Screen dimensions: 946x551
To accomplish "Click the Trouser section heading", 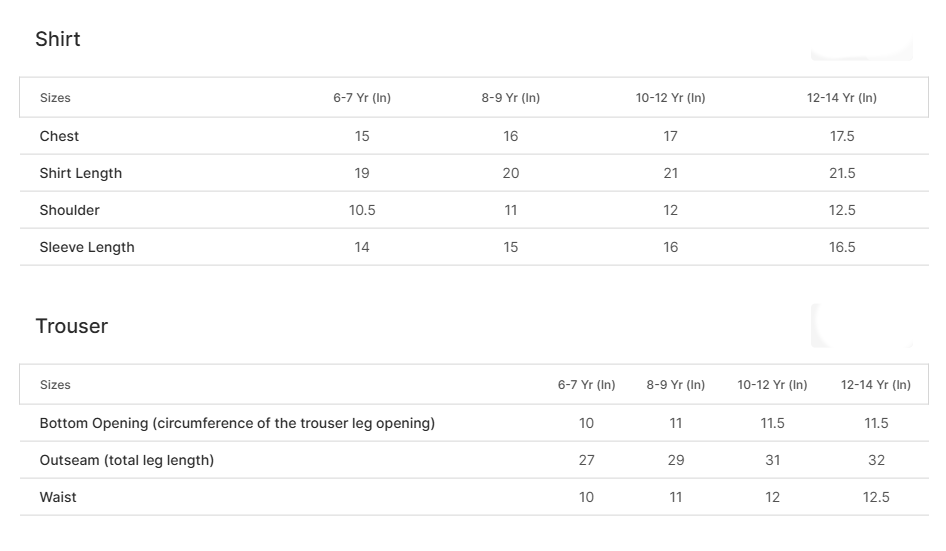I will [71, 326].
